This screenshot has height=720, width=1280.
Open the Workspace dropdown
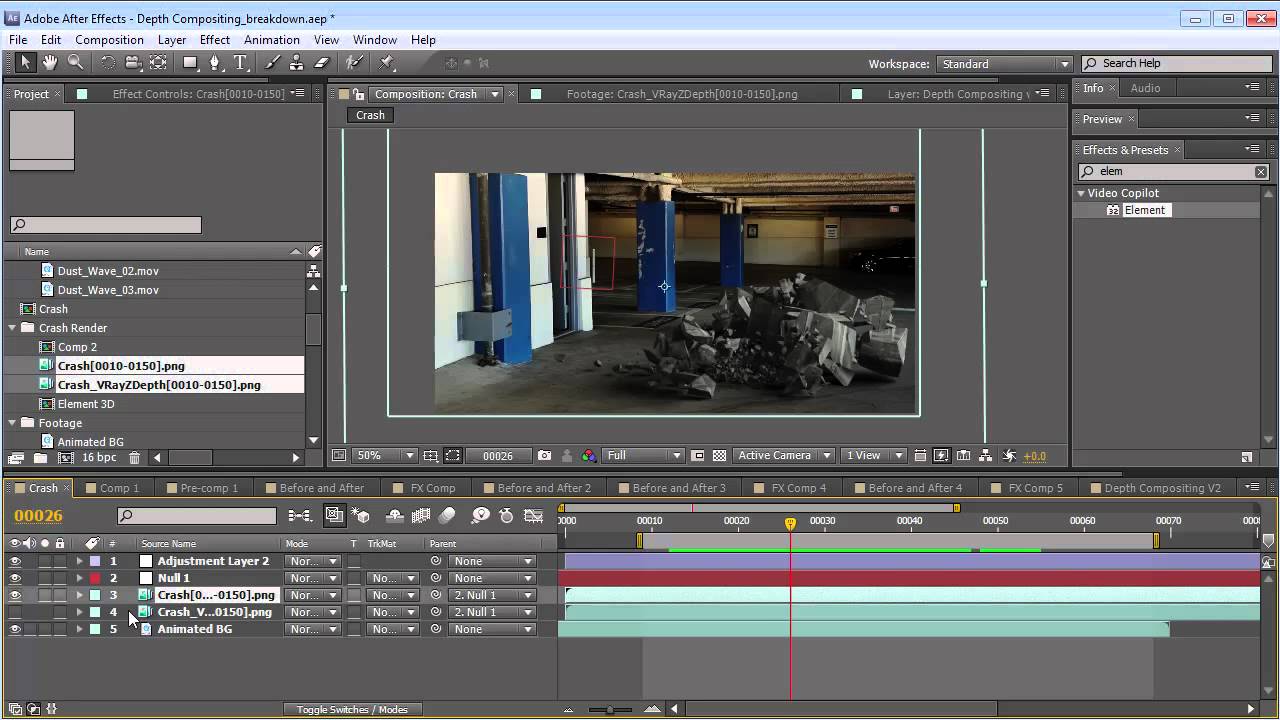1004,64
